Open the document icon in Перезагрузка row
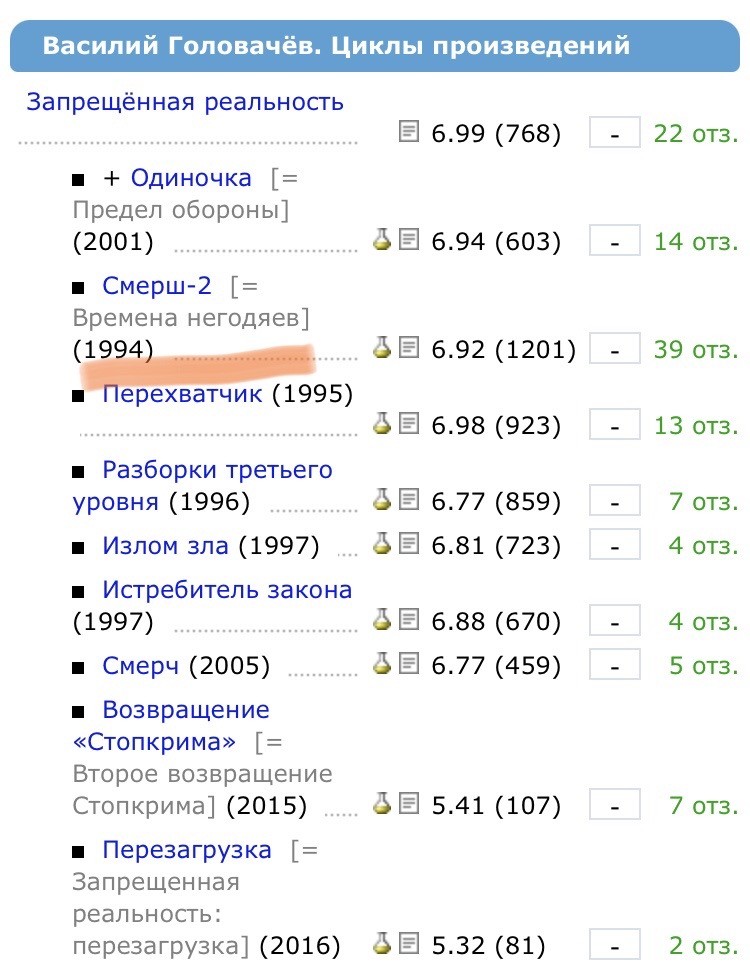The height and width of the screenshot is (973, 750). [408, 944]
